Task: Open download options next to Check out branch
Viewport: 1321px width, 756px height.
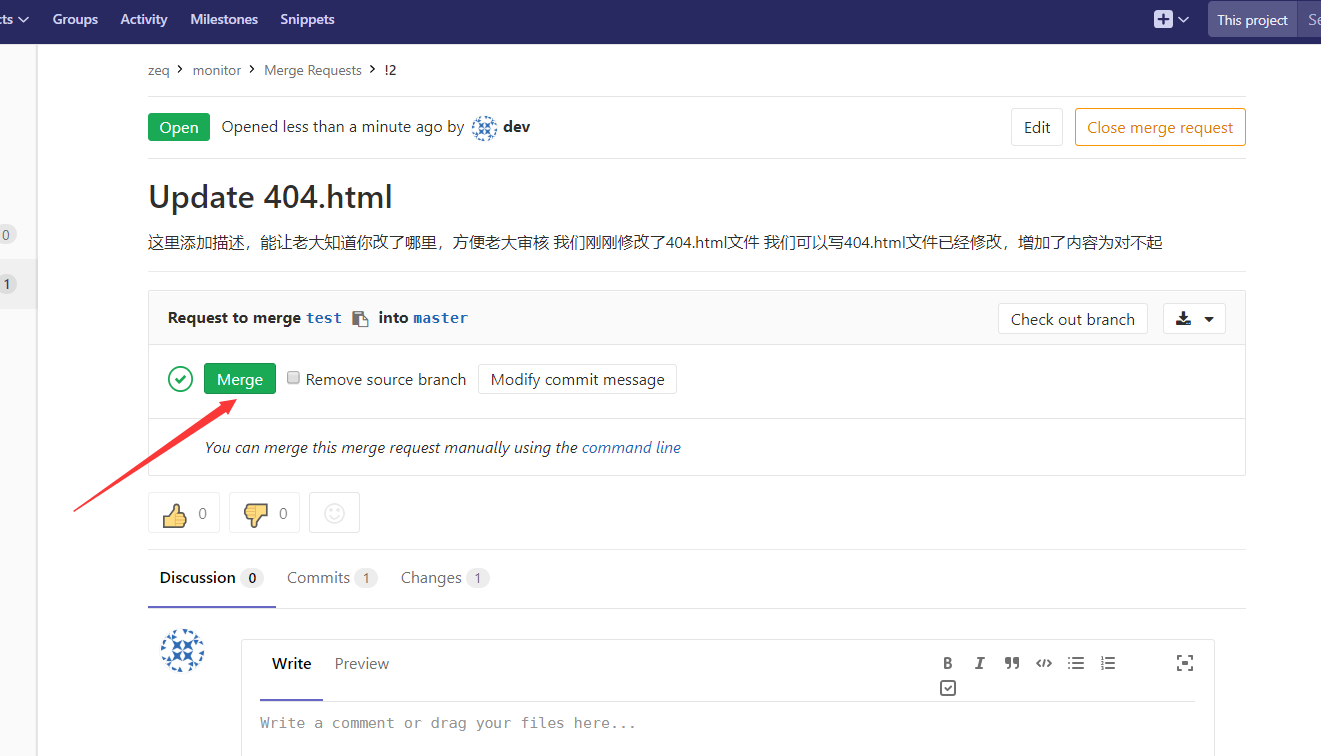Action: click(x=1194, y=318)
